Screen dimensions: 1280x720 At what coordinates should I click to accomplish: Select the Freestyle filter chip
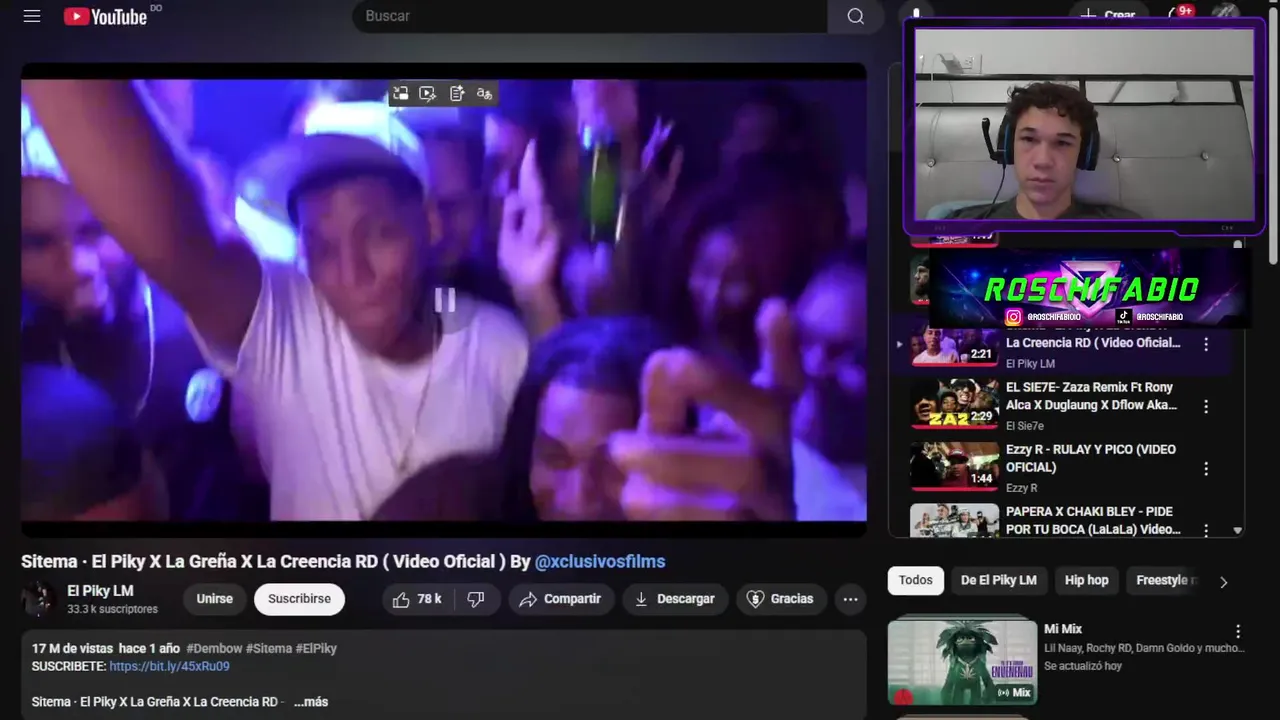tap(1162, 580)
